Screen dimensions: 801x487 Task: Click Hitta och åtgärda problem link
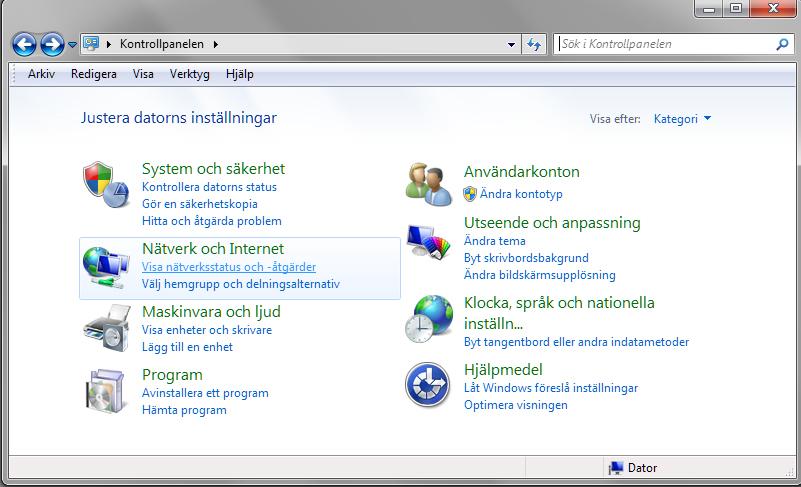[x=211, y=221]
